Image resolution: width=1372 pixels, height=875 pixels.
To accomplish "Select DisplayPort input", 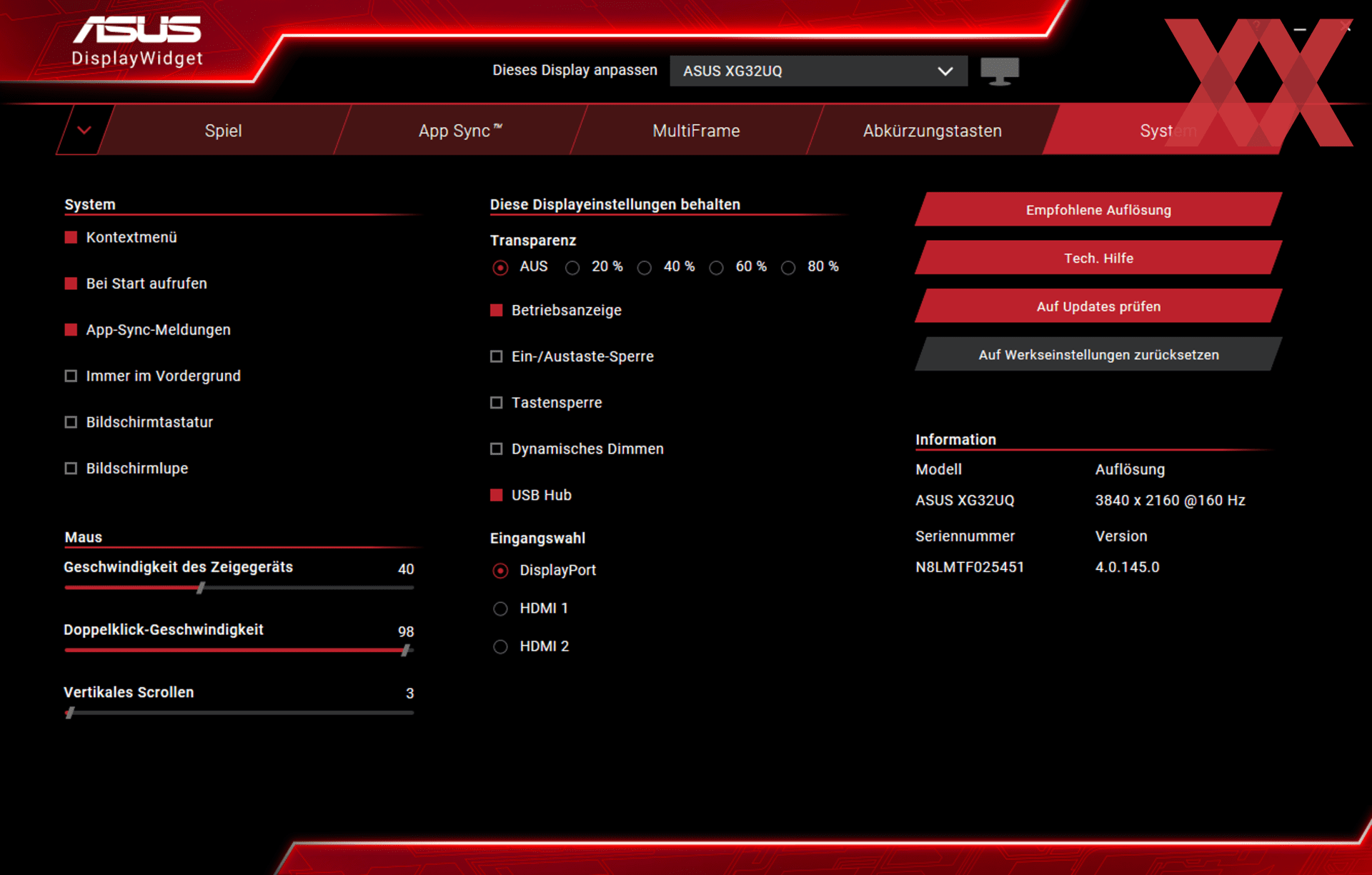I will (x=500, y=571).
